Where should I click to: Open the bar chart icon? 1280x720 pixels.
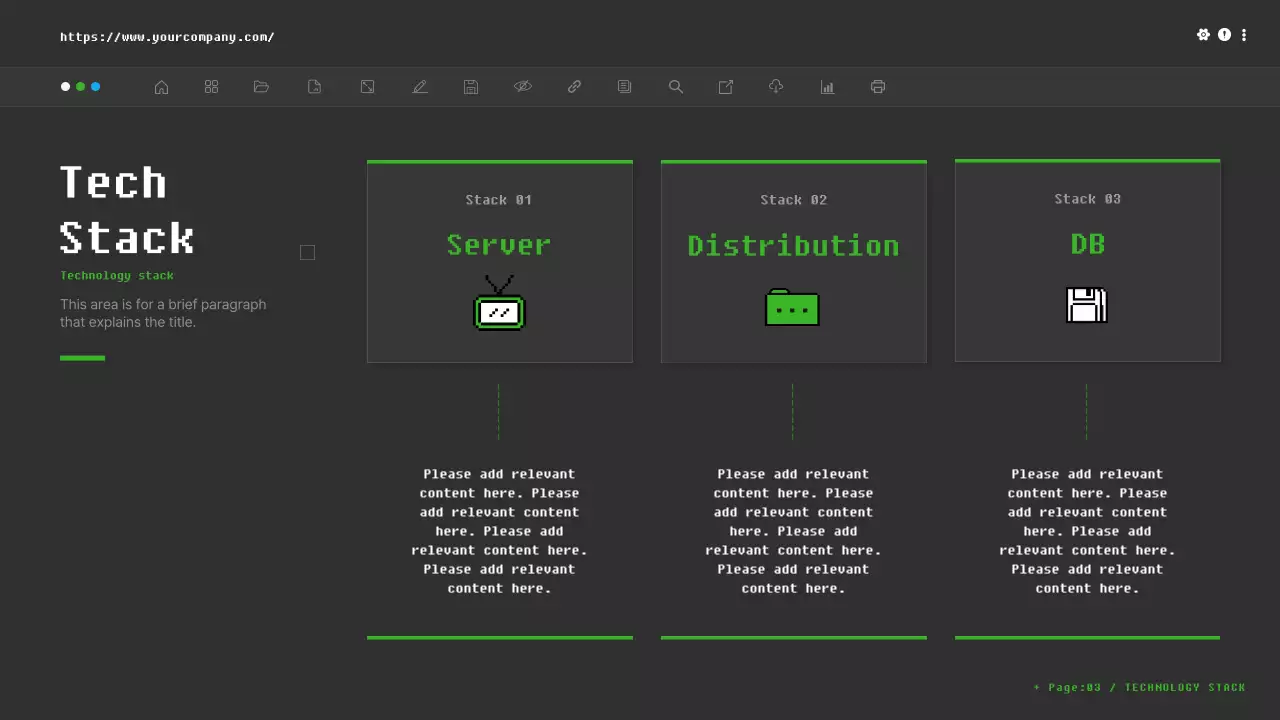(x=827, y=87)
